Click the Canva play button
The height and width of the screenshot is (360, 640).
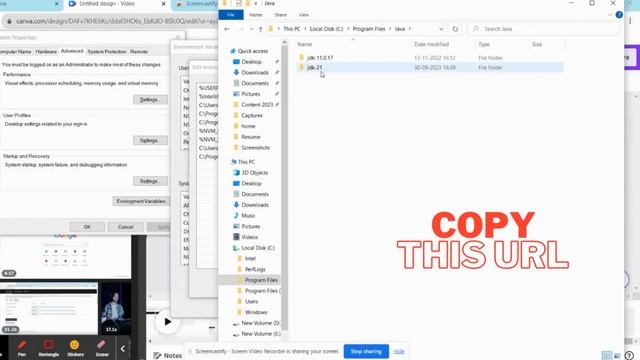[167, 322]
